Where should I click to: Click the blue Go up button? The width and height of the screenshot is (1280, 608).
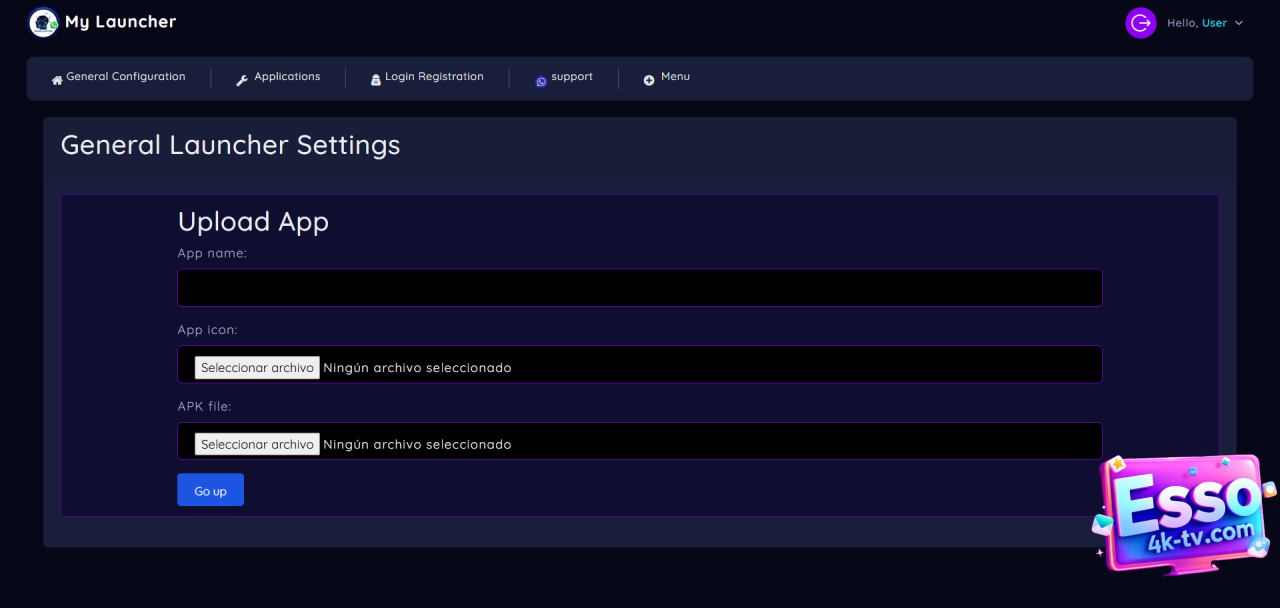coord(210,490)
